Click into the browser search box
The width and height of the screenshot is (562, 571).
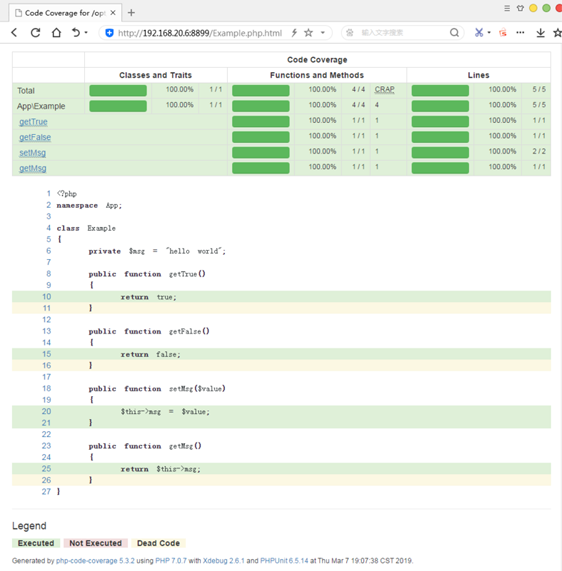402,33
